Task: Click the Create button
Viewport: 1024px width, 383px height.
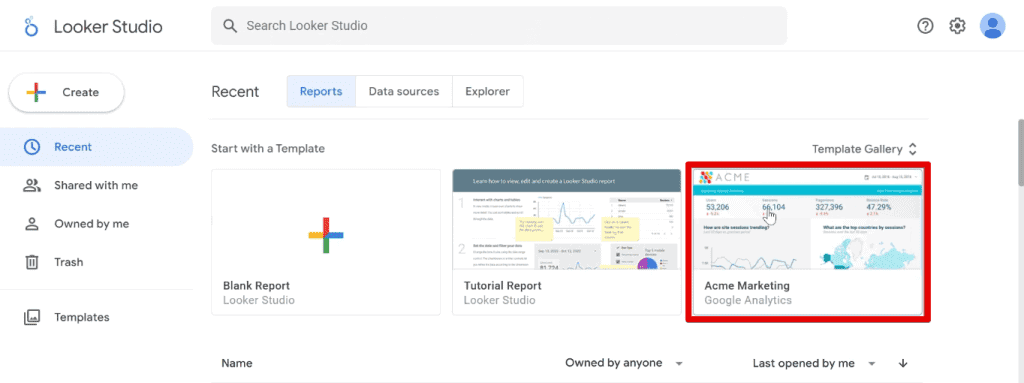Action: [x=66, y=92]
